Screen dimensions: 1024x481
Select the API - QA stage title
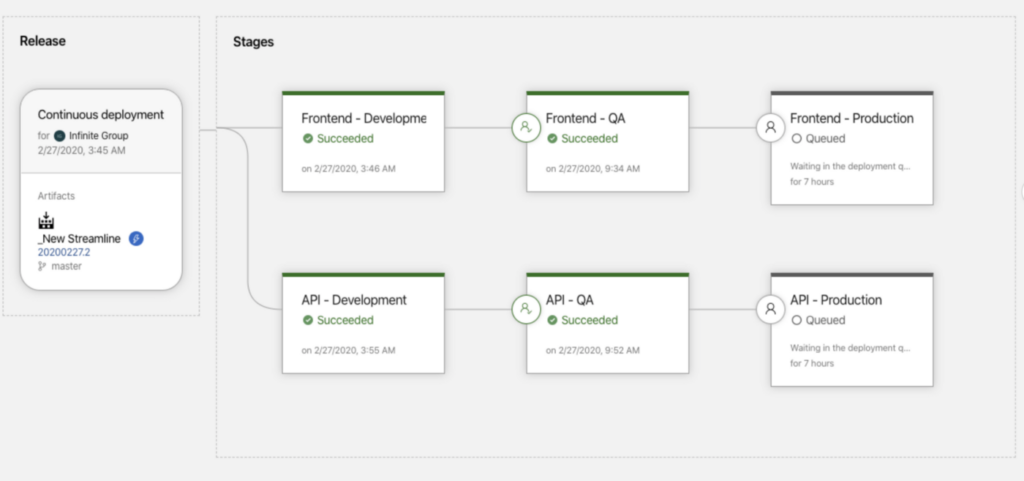[569, 300]
